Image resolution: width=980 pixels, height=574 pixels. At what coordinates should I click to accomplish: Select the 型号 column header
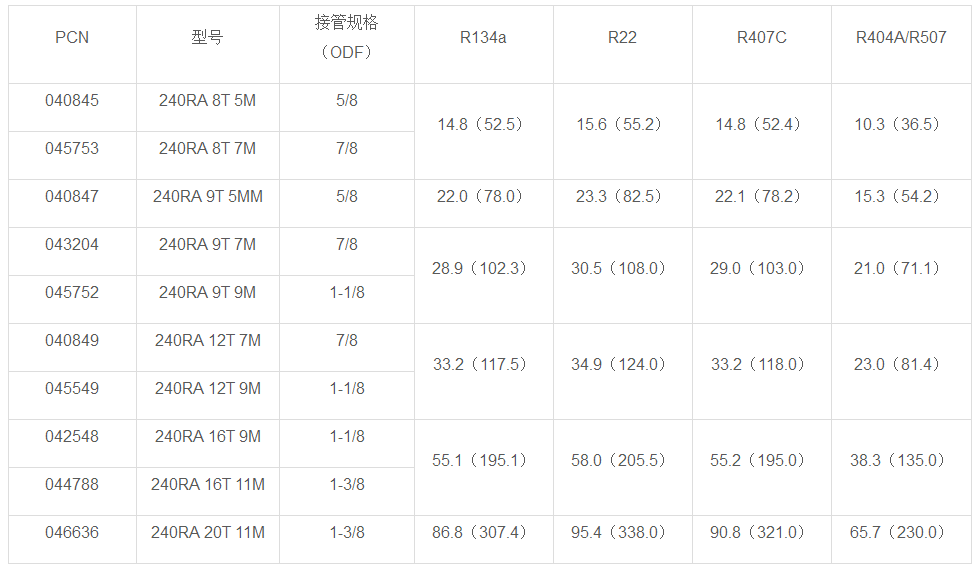coord(207,38)
